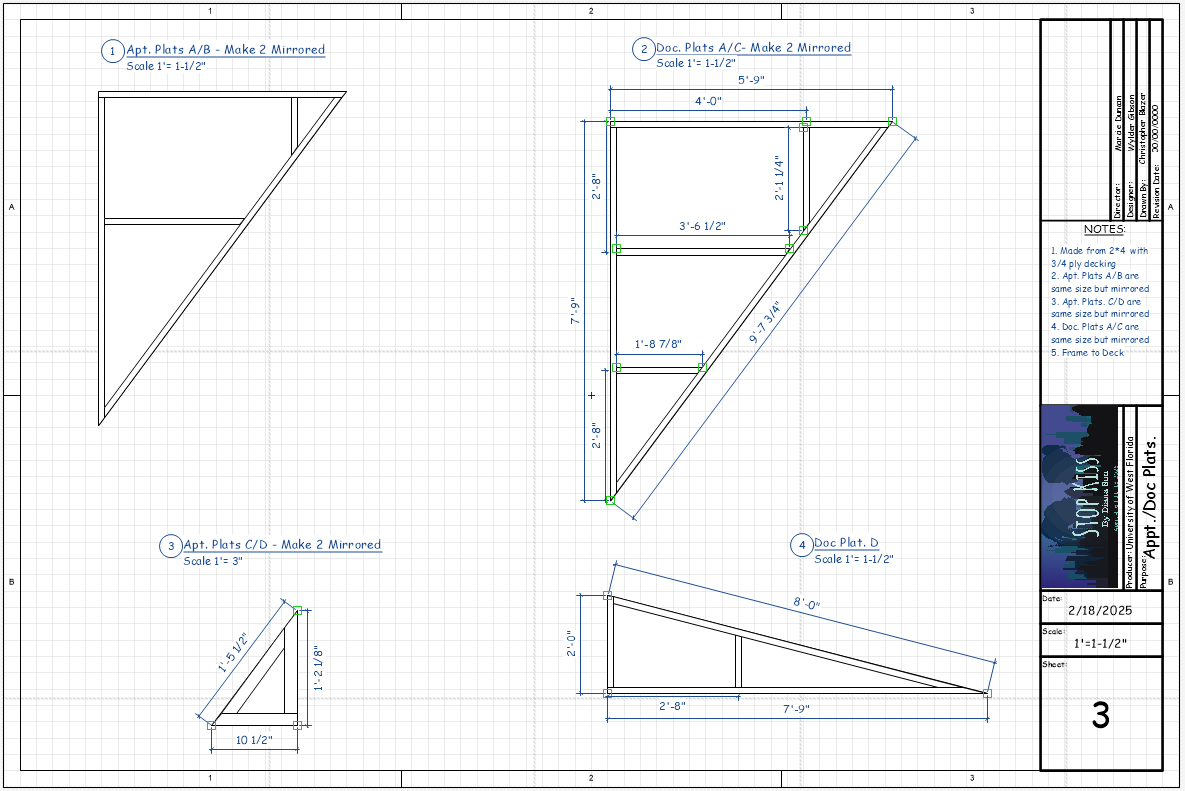Viewport: 1185px width, 791px height.
Task: Select the 10 1/2" dimension text
Action: (x=254, y=740)
